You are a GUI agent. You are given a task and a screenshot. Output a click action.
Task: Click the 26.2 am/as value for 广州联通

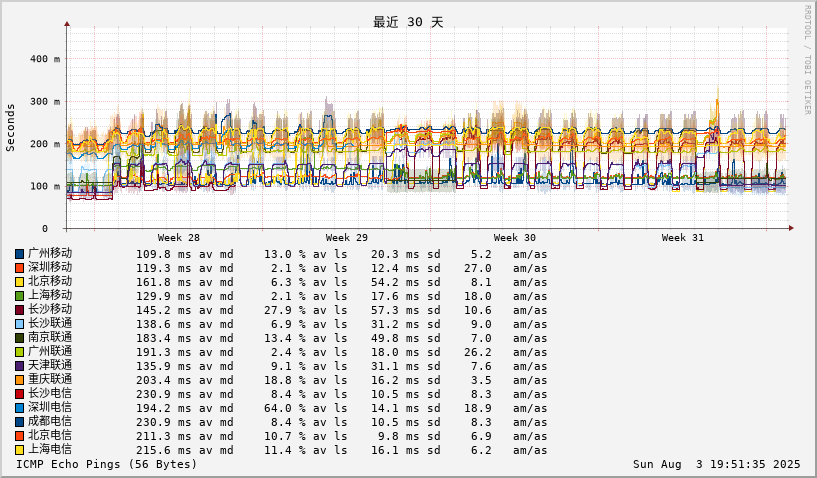coord(478,353)
